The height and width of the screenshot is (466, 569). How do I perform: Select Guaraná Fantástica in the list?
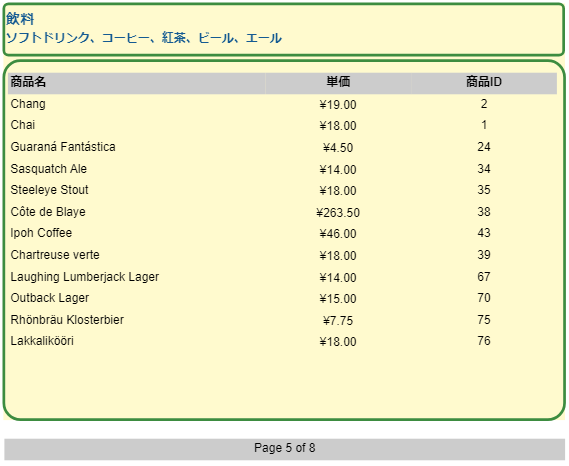click(x=63, y=147)
